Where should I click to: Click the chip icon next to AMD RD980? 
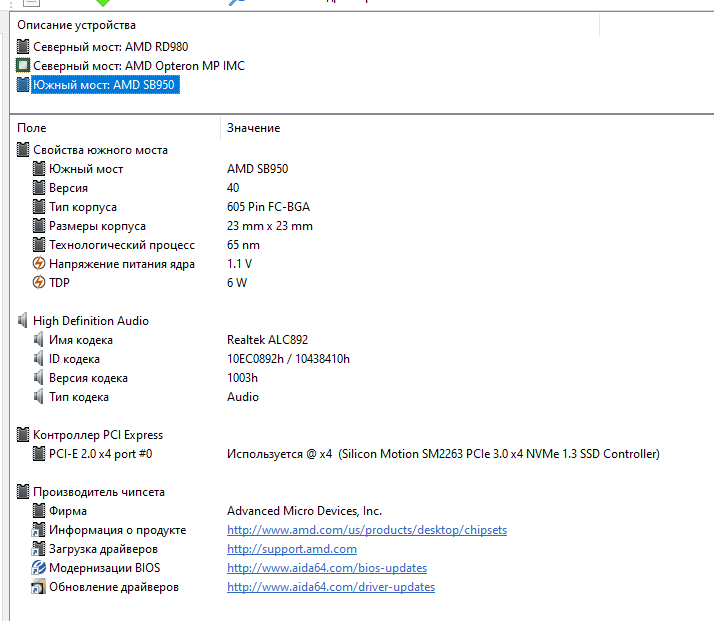(x=23, y=47)
